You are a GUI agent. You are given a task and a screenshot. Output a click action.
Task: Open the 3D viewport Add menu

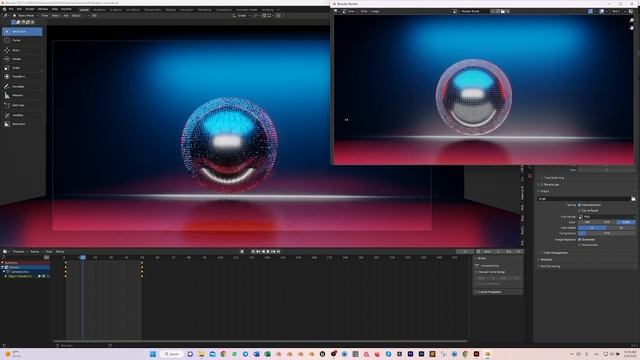pos(66,16)
